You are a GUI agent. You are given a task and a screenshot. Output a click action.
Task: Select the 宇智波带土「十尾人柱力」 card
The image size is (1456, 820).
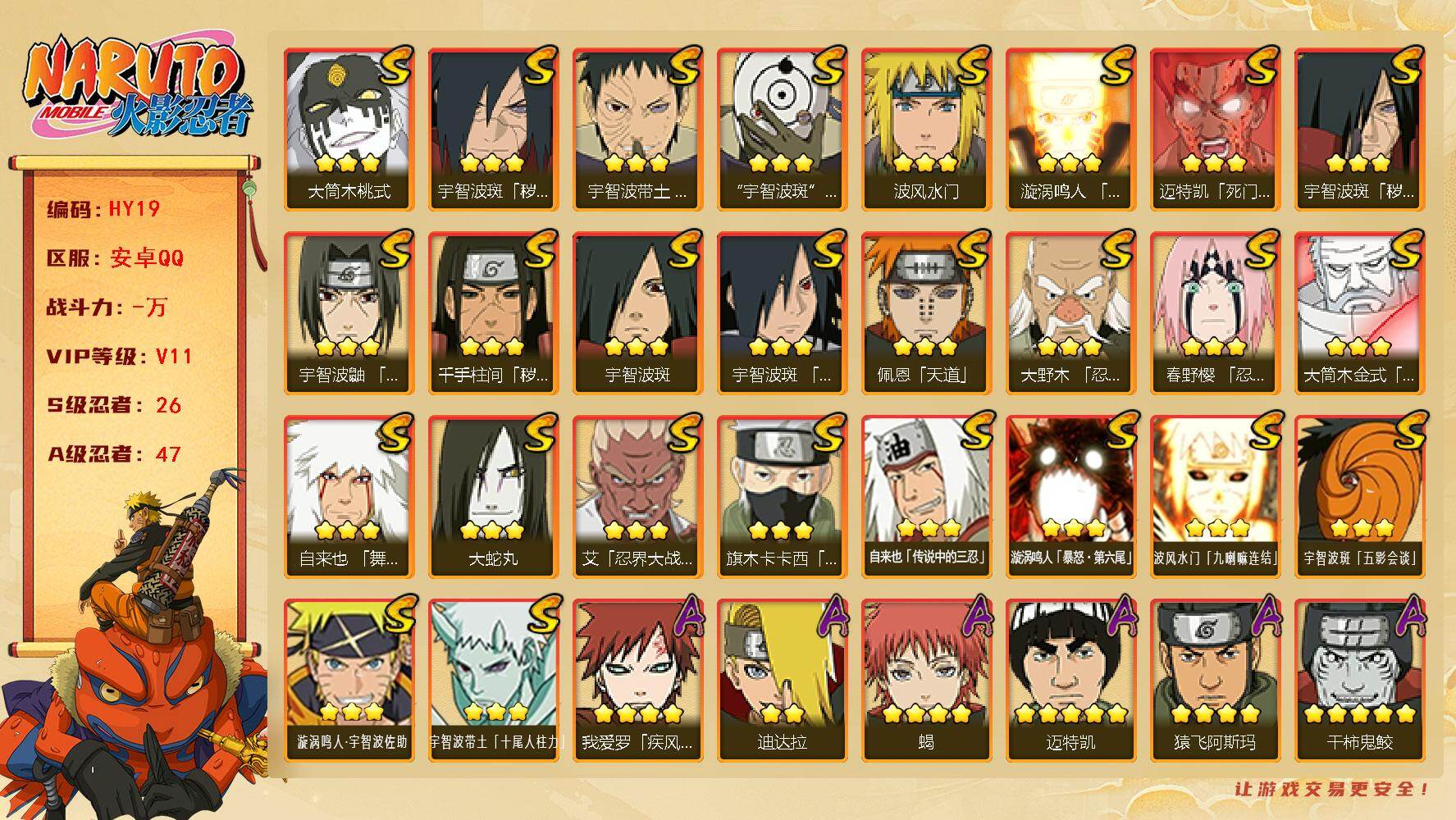click(493, 681)
